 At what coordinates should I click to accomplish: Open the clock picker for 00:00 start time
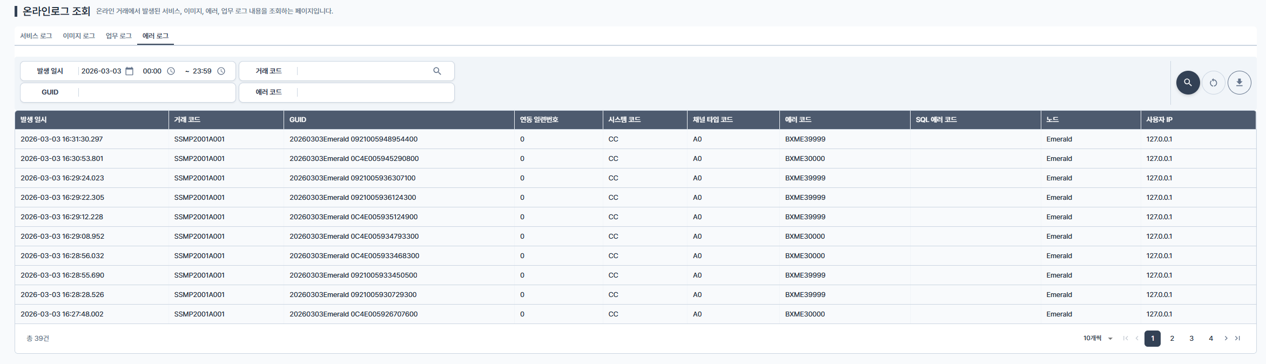tap(171, 71)
